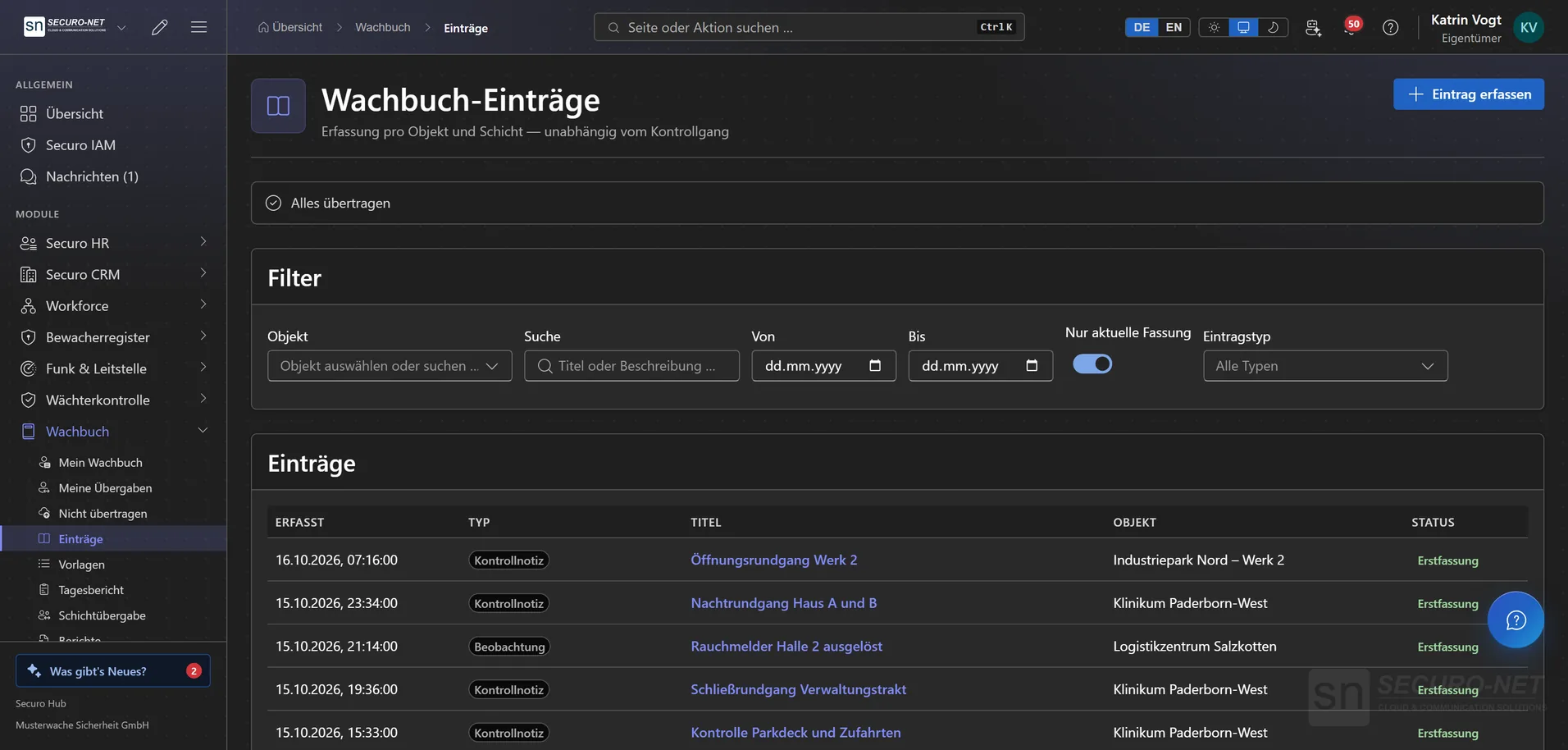
Task: Switch to light theme sun icon
Action: coord(1214,27)
